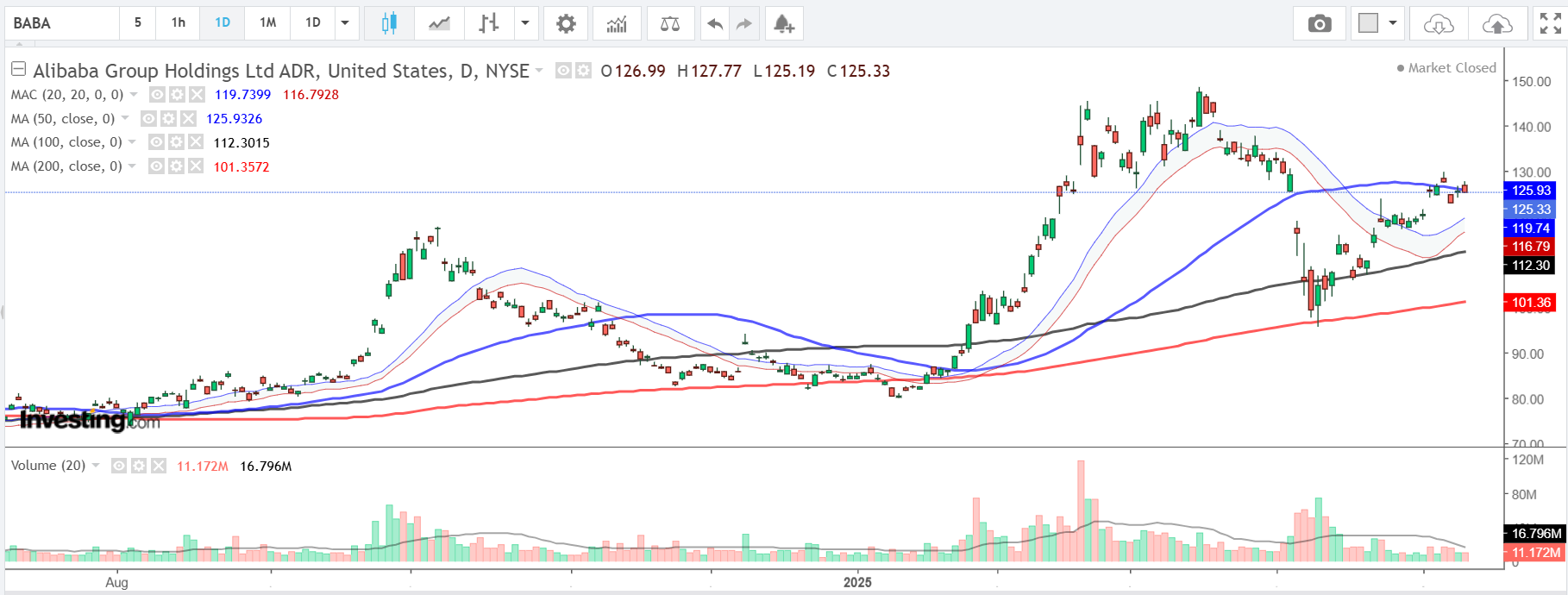Save chart layout to cloud
Image resolution: width=1568 pixels, height=595 pixels.
pyautogui.click(x=1497, y=23)
